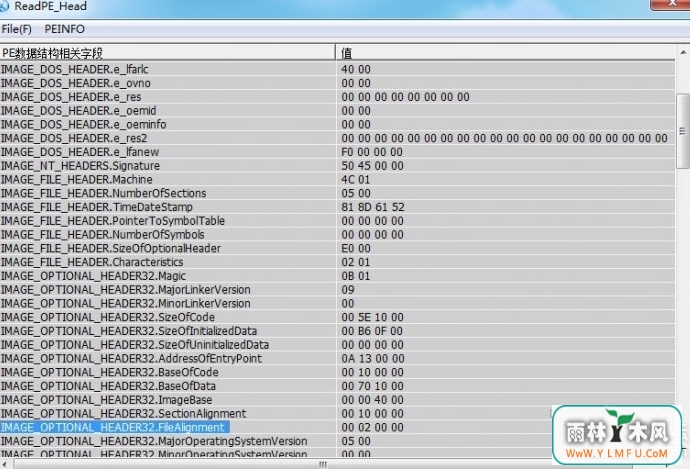Click the vertical scrollbar thumb
This screenshot has height=470, width=690.
[683, 131]
